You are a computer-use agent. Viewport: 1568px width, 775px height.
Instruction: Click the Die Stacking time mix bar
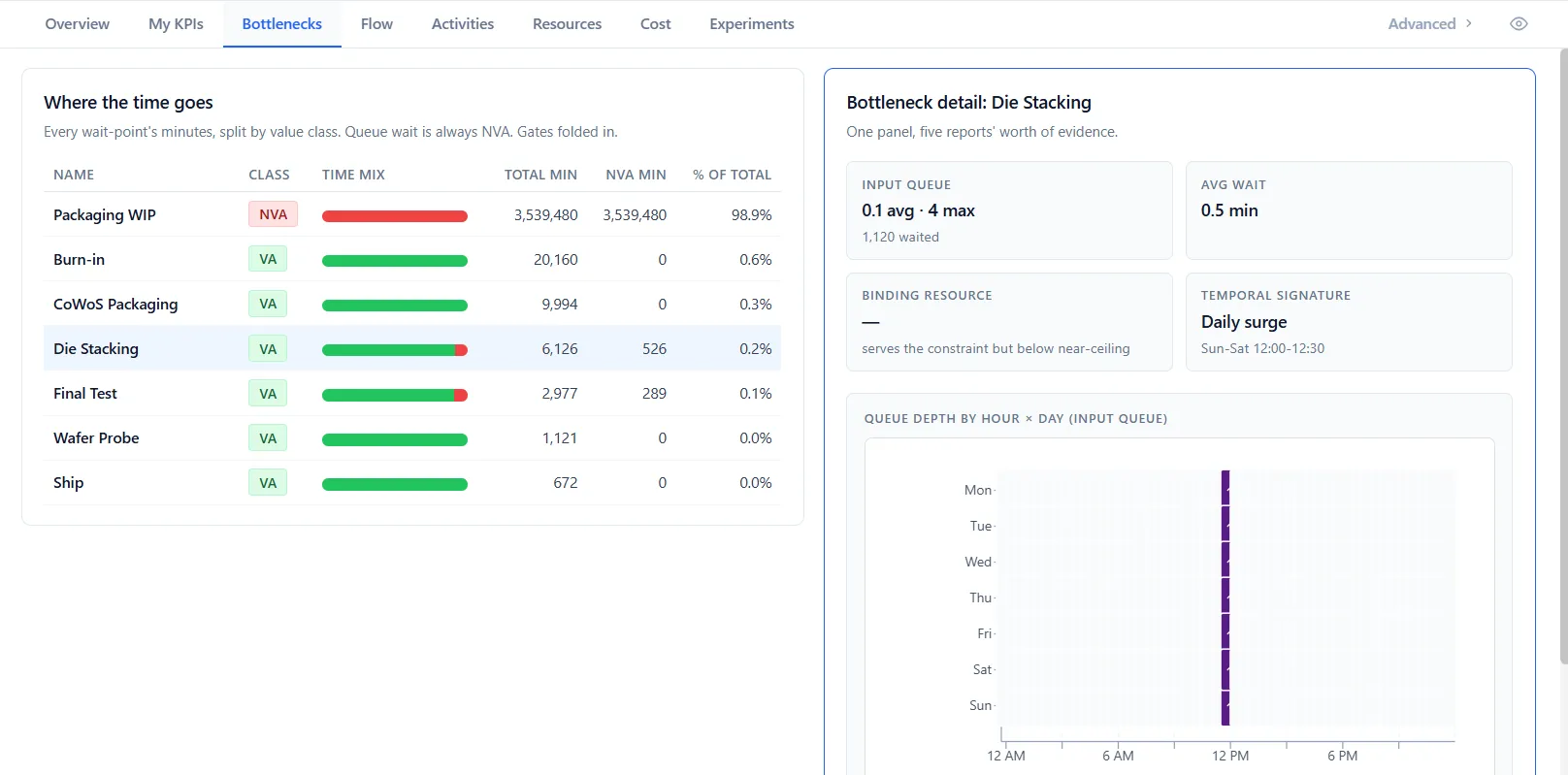click(x=395, y=350)
